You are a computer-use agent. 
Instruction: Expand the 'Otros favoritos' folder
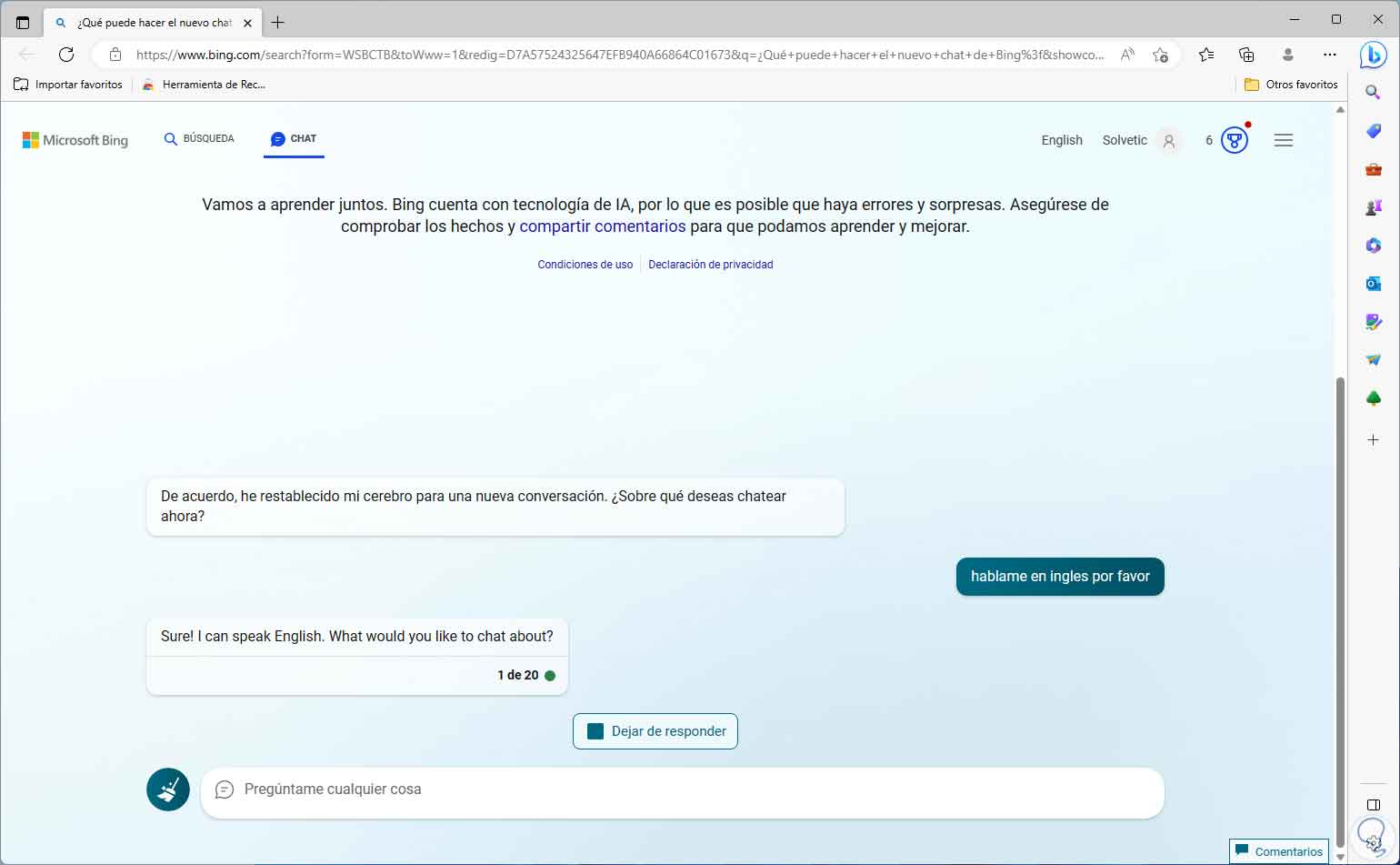(1291, 85)
